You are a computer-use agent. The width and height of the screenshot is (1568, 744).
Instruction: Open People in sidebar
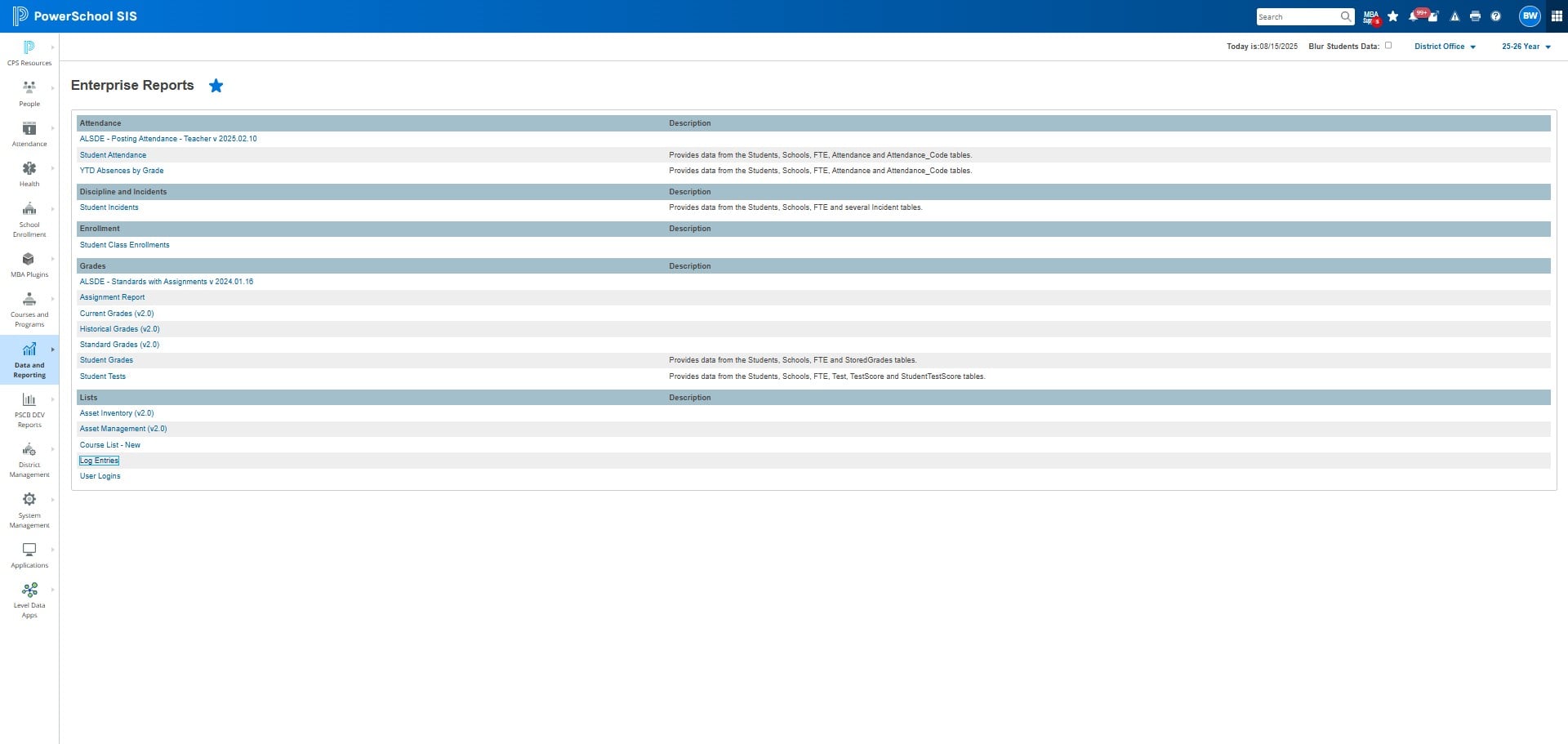coord(29,94)
